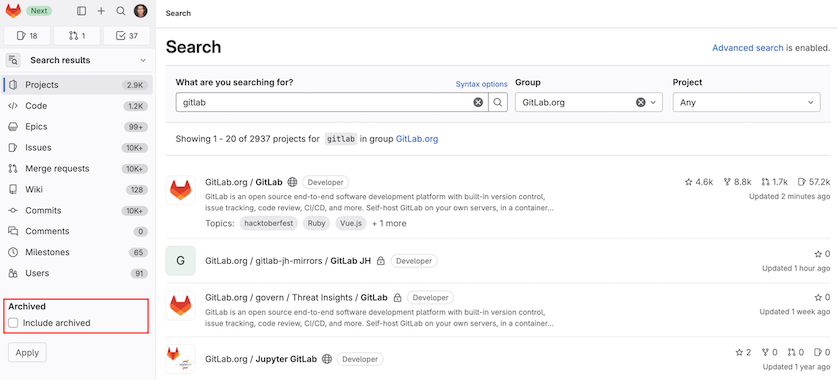The height and width of the screenshot is (380, 838).
Task: Open the Project dropdown set to Any
Action: [746, 103]
